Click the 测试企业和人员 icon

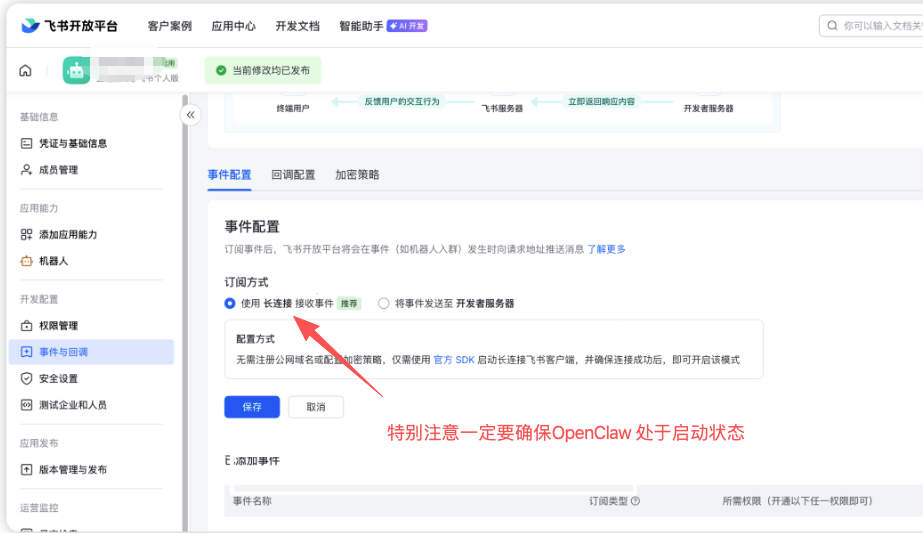[x=26, y=405]
